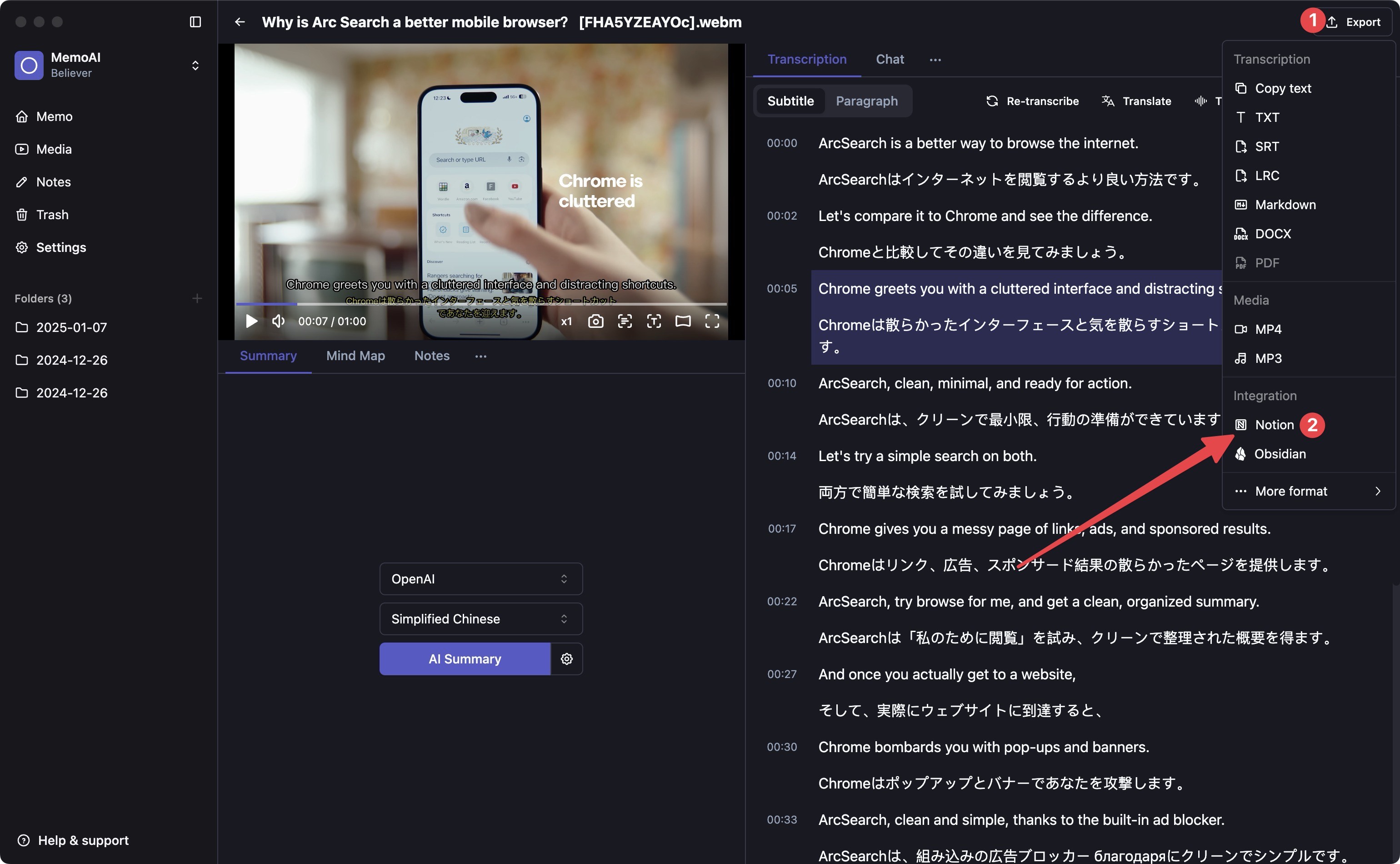Select the Paragraph view toggle
The width and height of the screenshot is (1400, 864).
click(866, 101)
